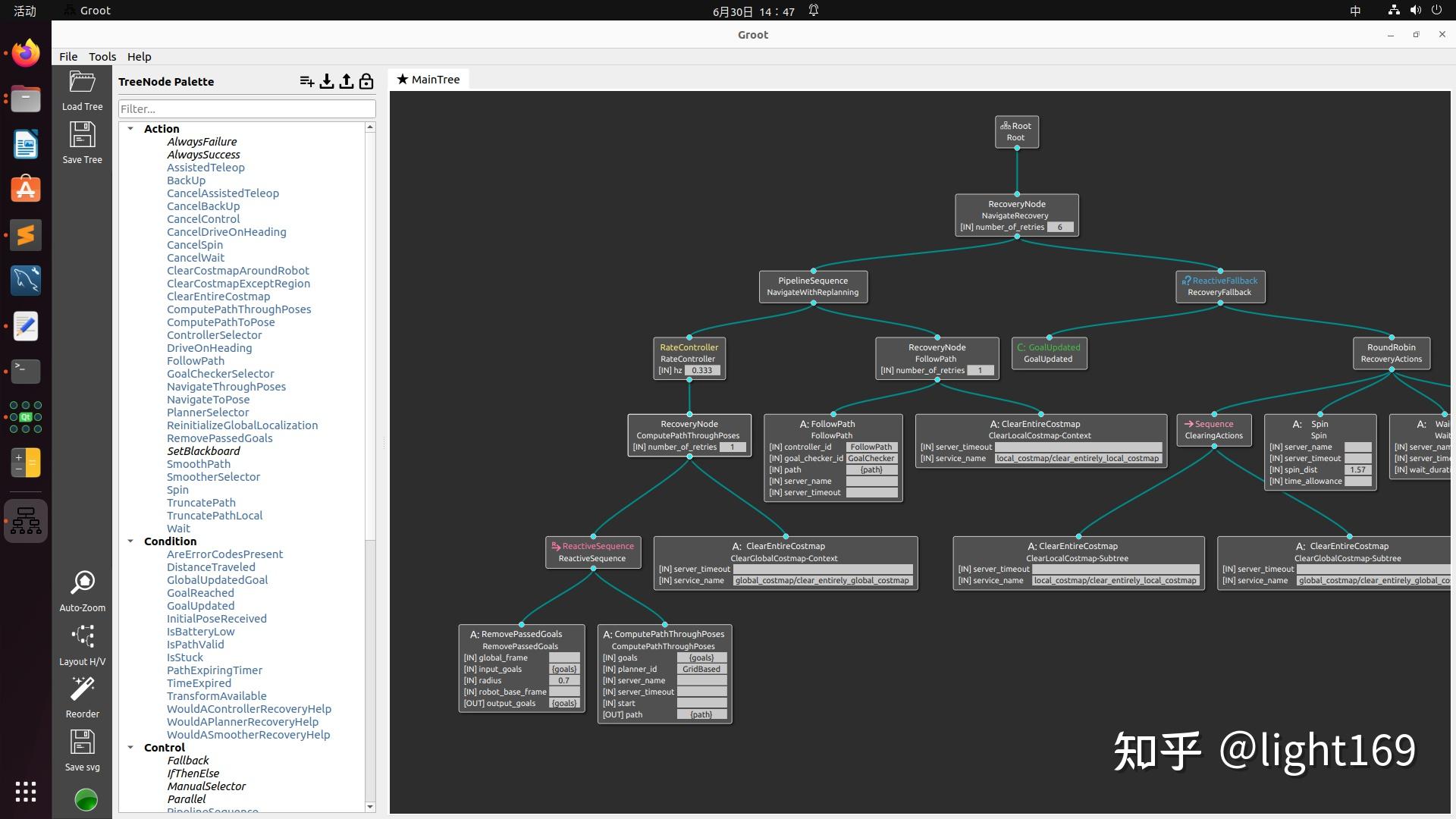Select the MainTree tab

(x=428, y=80)
